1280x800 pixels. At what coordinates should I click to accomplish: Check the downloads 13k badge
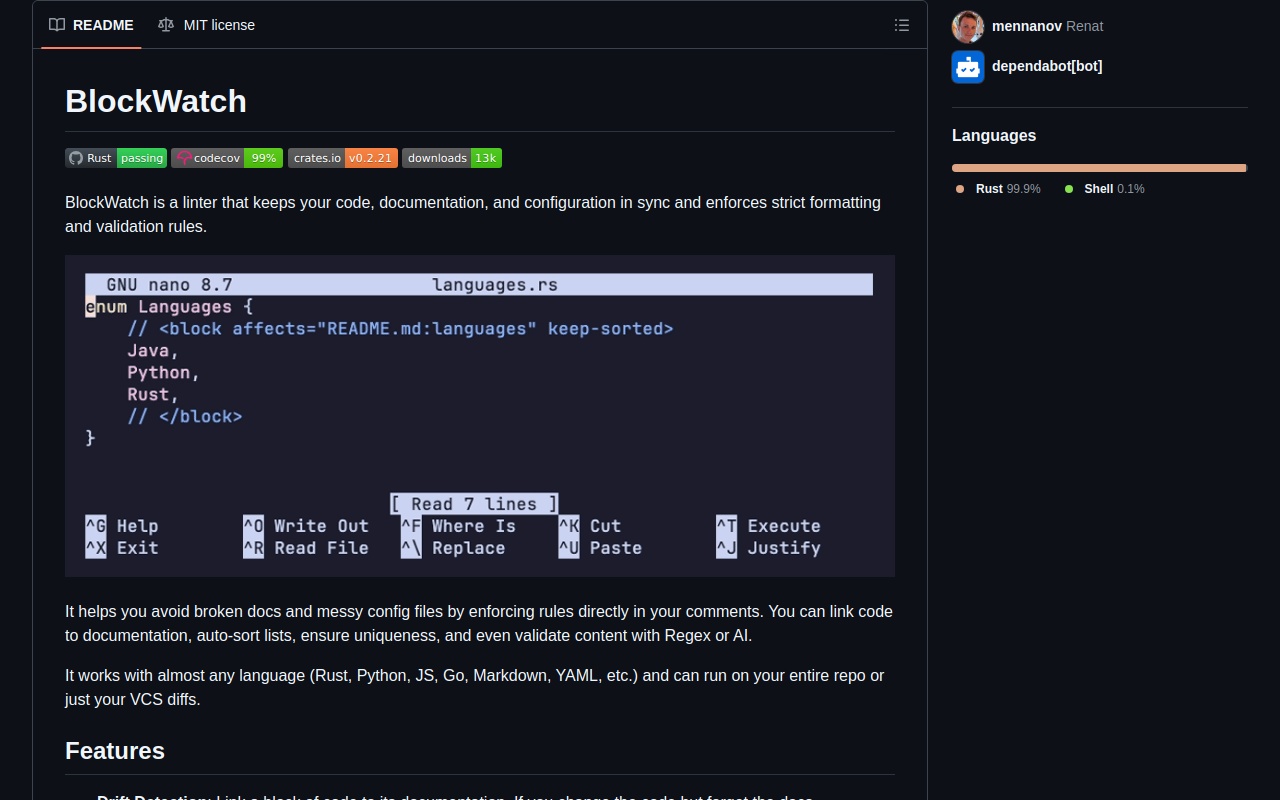tap(452, 157)
